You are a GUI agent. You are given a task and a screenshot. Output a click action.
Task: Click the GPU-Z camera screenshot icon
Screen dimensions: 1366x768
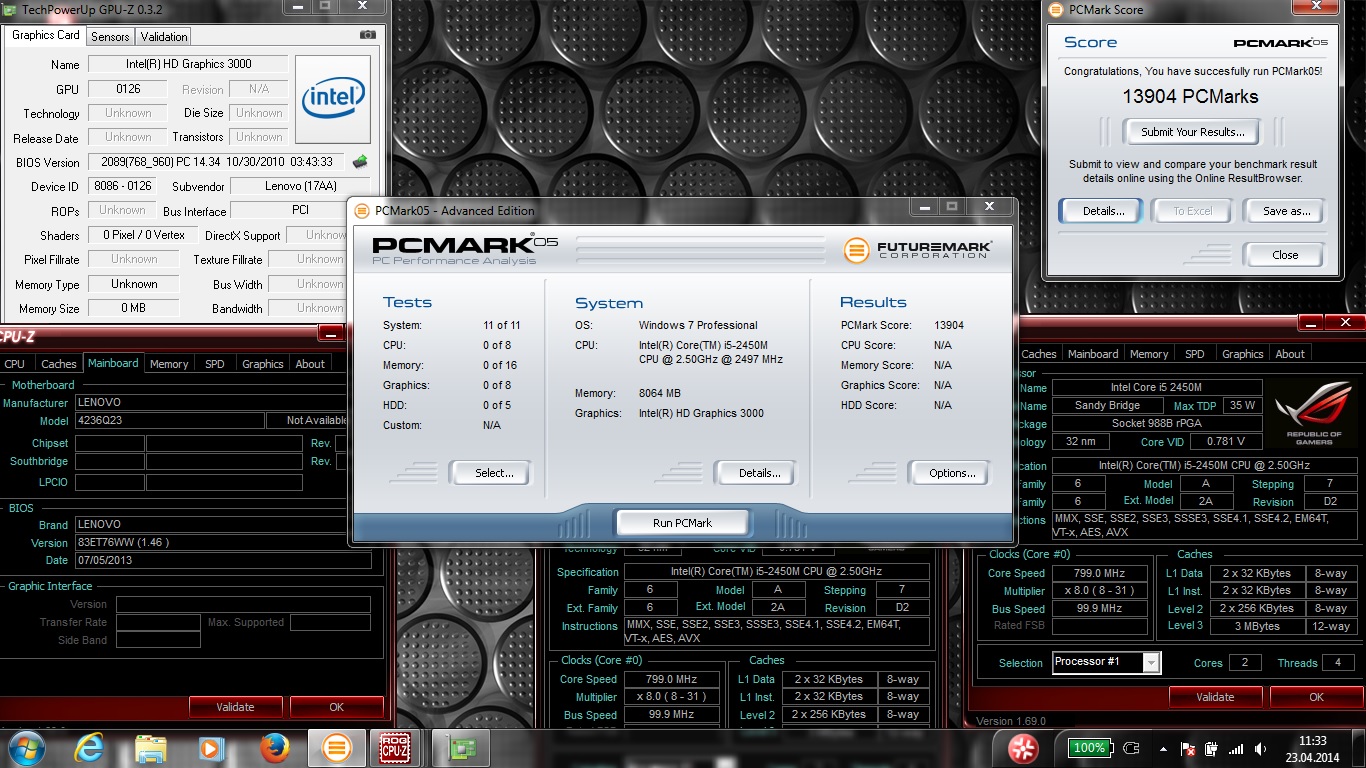point(368,35)
